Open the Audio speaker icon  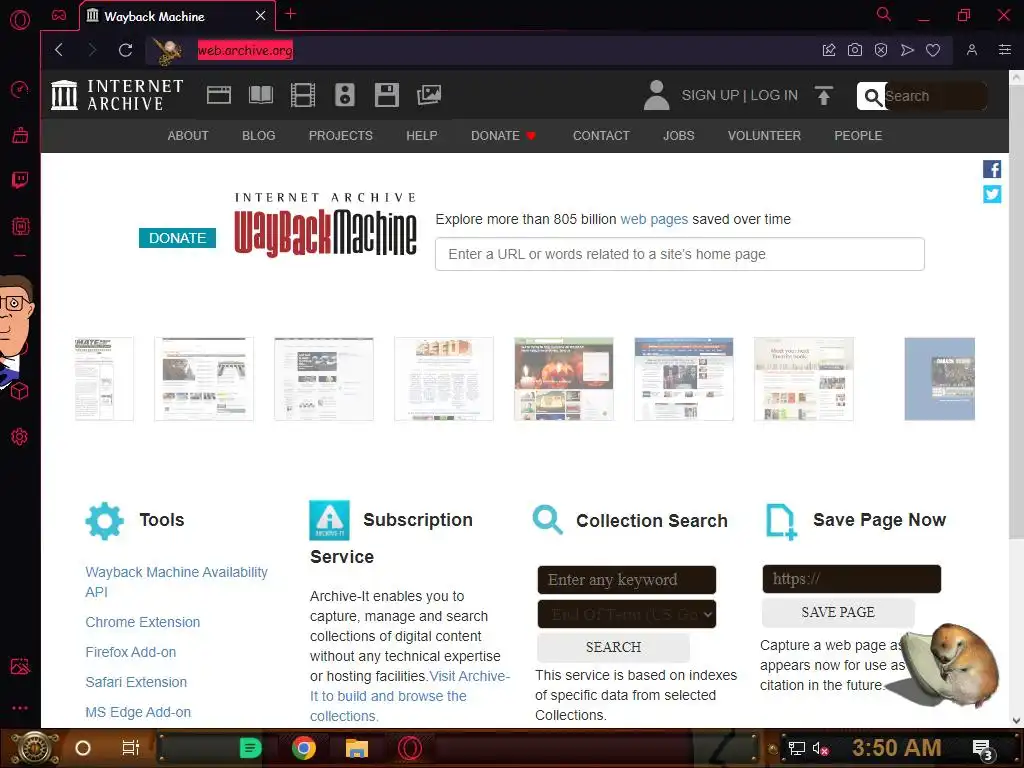click(345, 95)
